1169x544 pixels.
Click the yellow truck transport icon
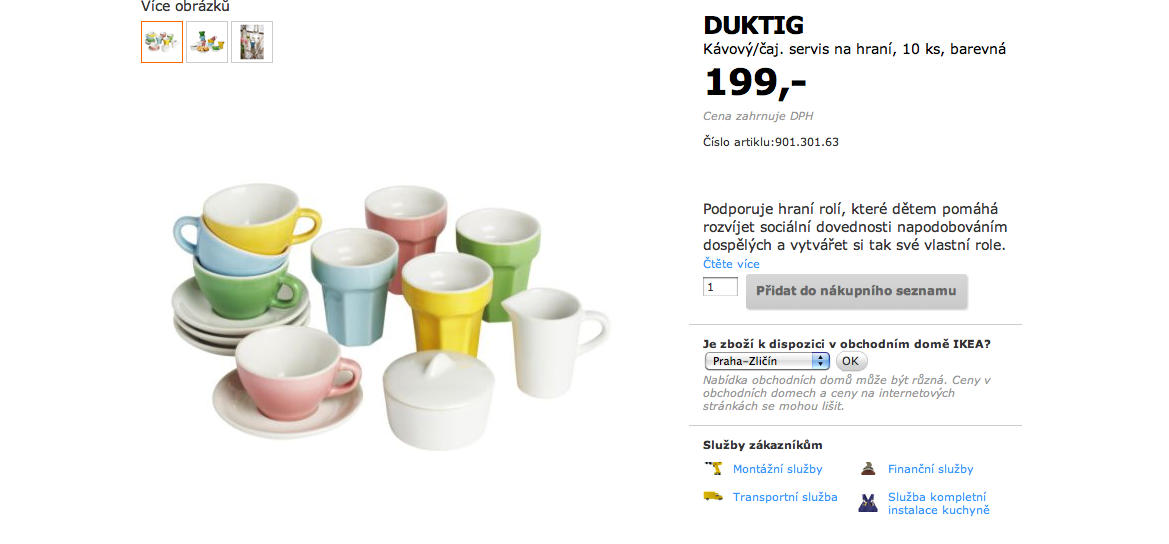(713, 496)
